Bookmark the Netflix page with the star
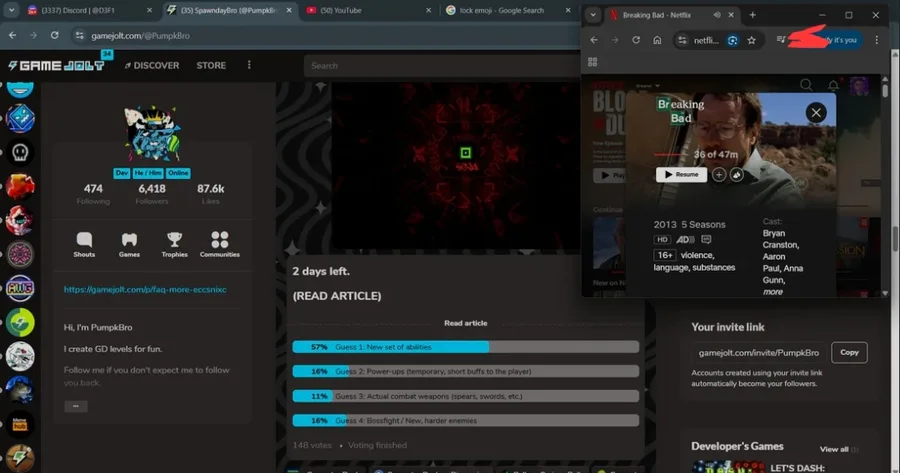Screen dimensions: 900x473 click(751, 40)
